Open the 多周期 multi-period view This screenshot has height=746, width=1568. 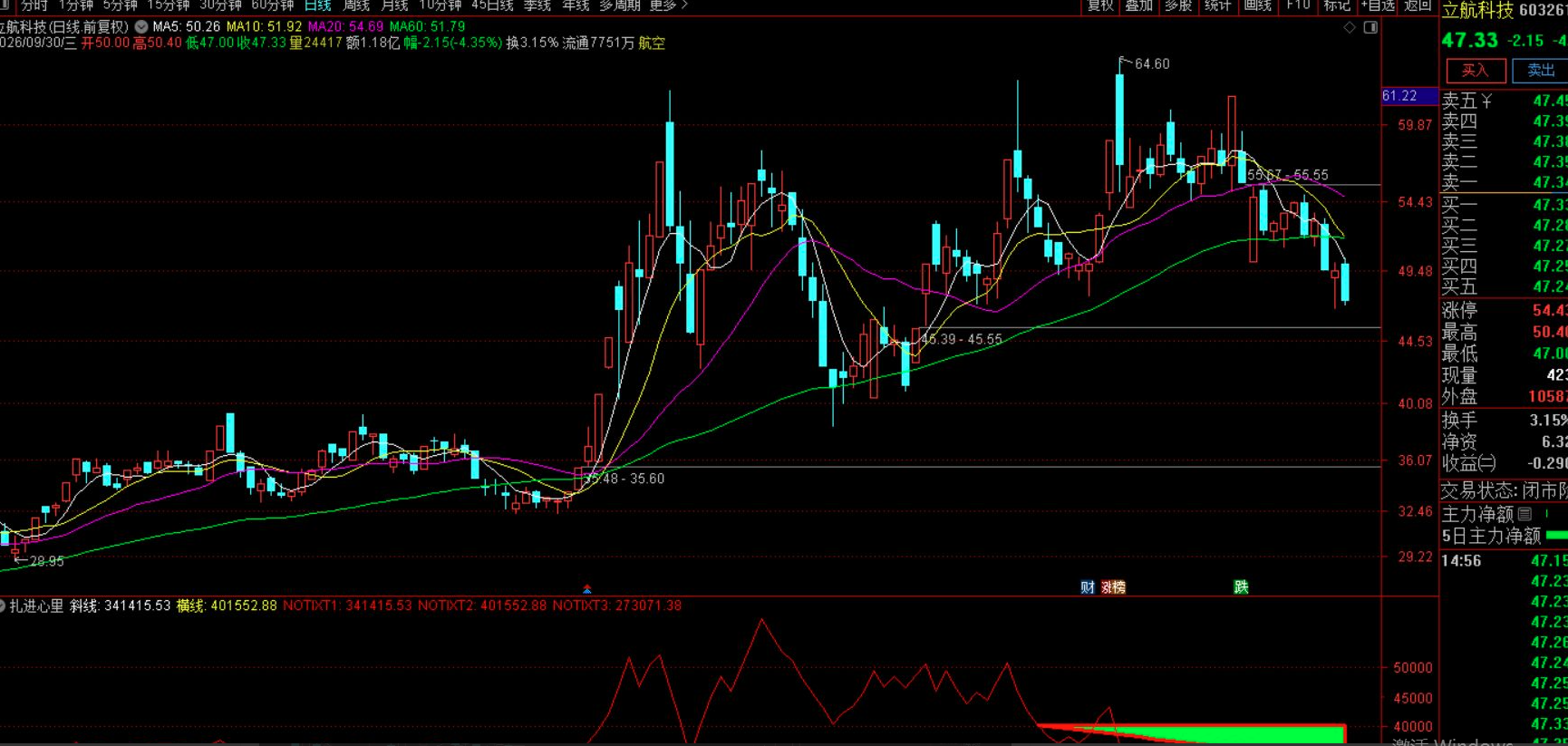click(620, 5)
